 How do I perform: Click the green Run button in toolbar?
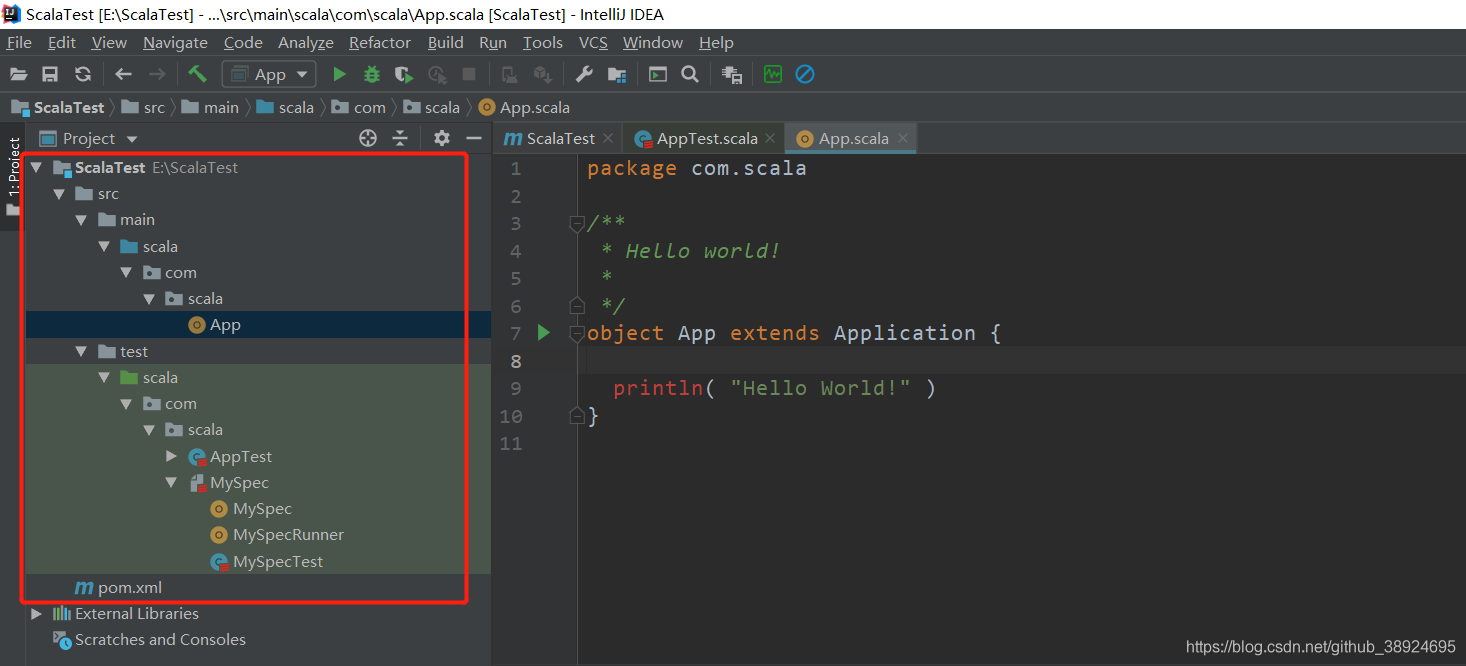pyautogui.click(x=339, y=74)
